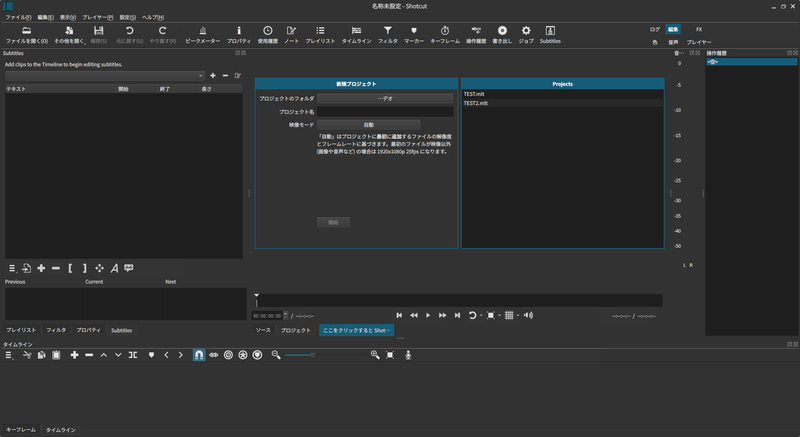Click the add subtitle track plus button
800x437 pixels.
(x=213, y=75)
